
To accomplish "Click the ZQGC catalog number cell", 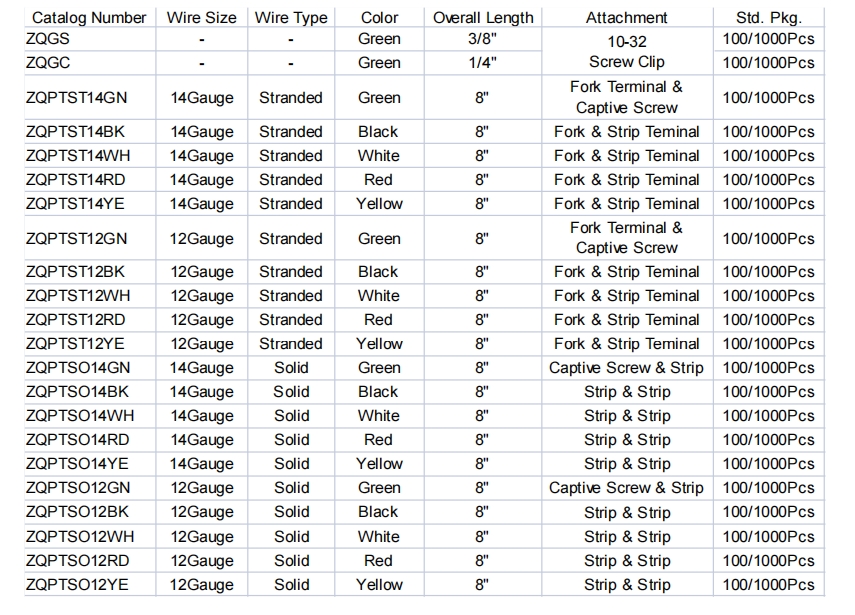I will pyautogui.click(x=48, y=62).
